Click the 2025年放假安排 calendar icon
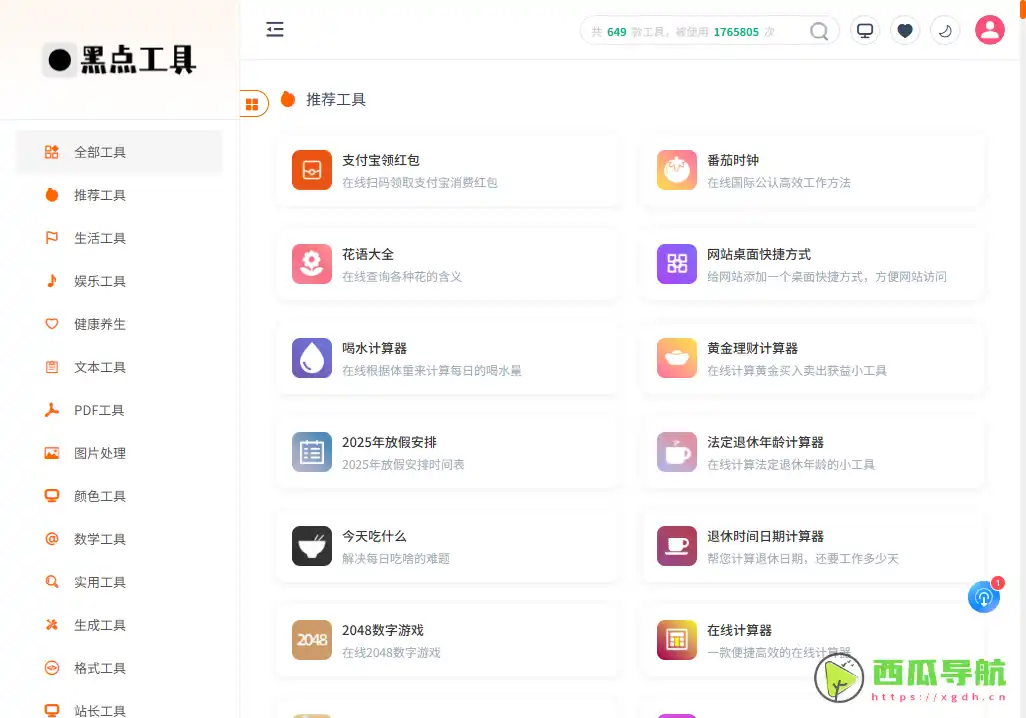This screenshot has height=718, width=1026. coord(311,452)
